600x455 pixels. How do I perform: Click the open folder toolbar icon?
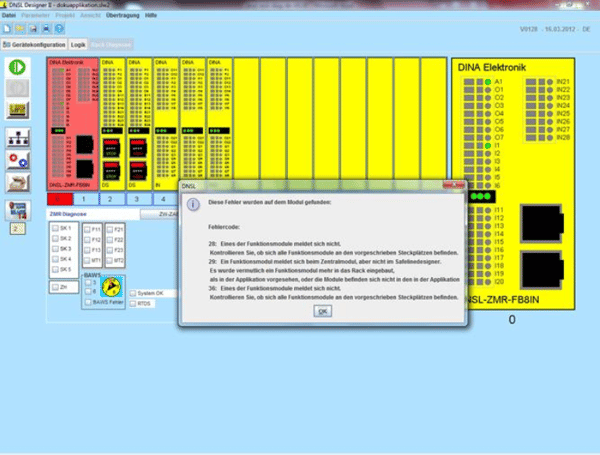point(18,28)
